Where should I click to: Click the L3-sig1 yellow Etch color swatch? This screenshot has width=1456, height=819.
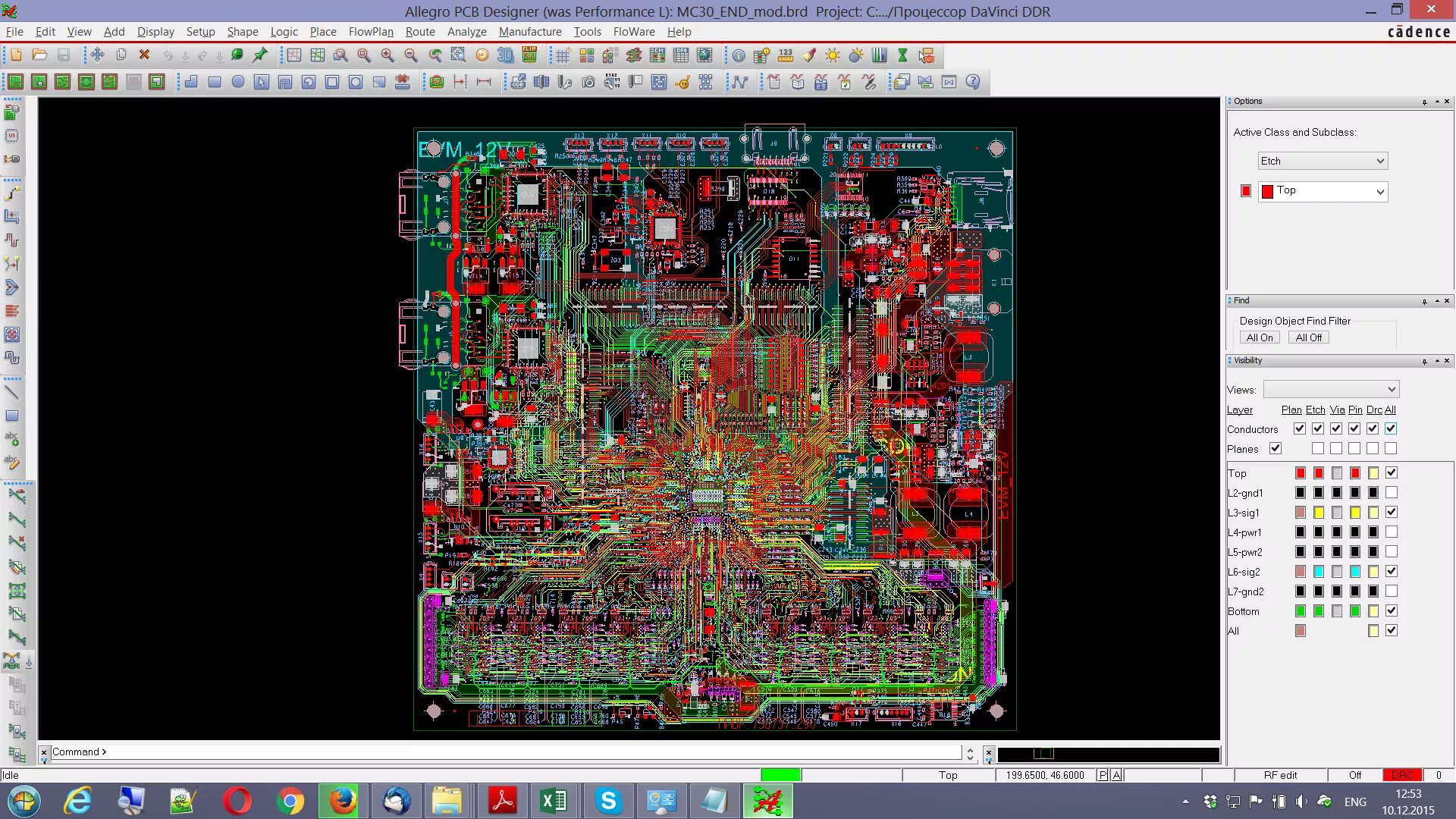pos(1319,513)
